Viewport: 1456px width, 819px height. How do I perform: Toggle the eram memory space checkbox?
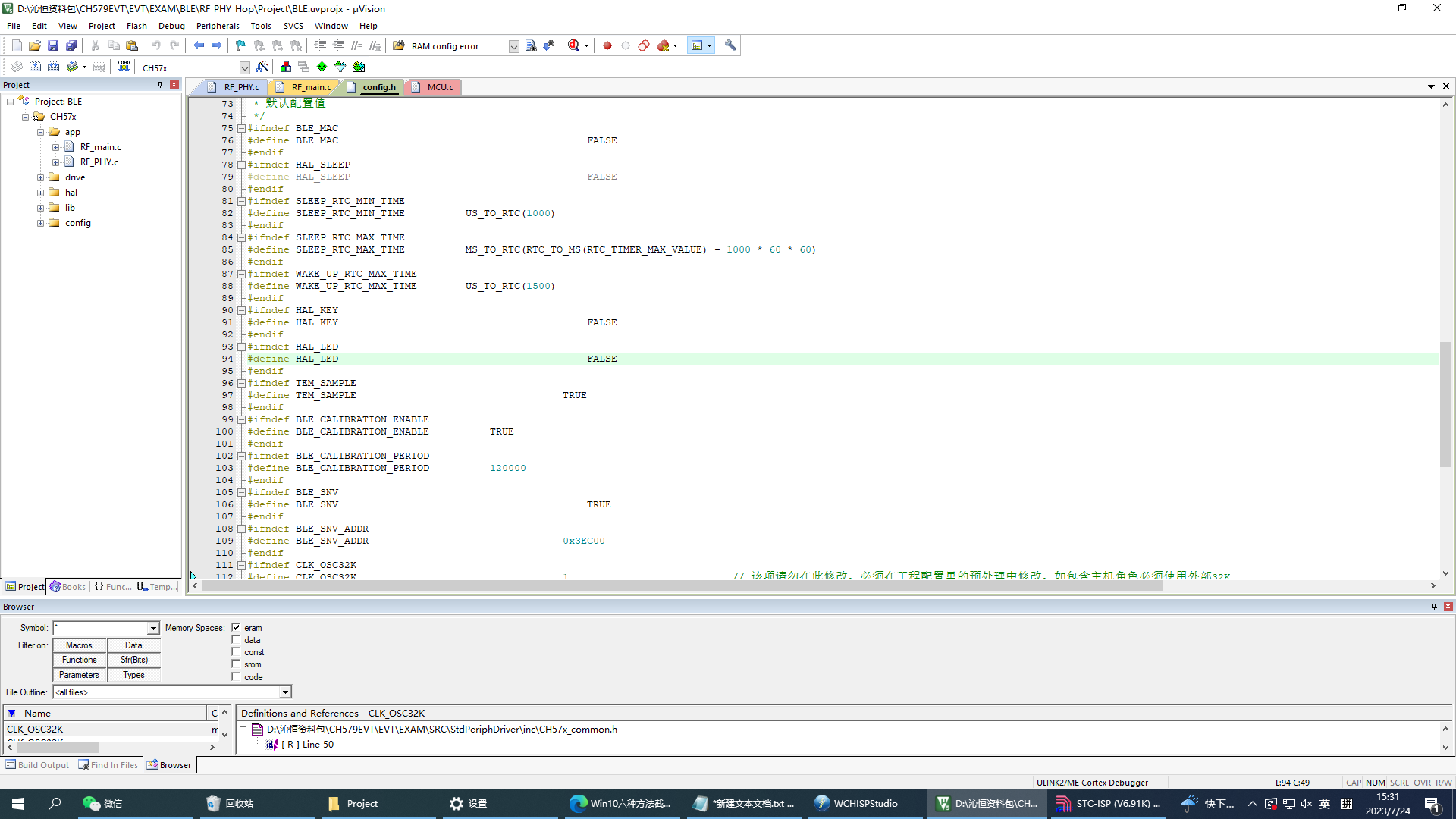click(x=236, y=628)
